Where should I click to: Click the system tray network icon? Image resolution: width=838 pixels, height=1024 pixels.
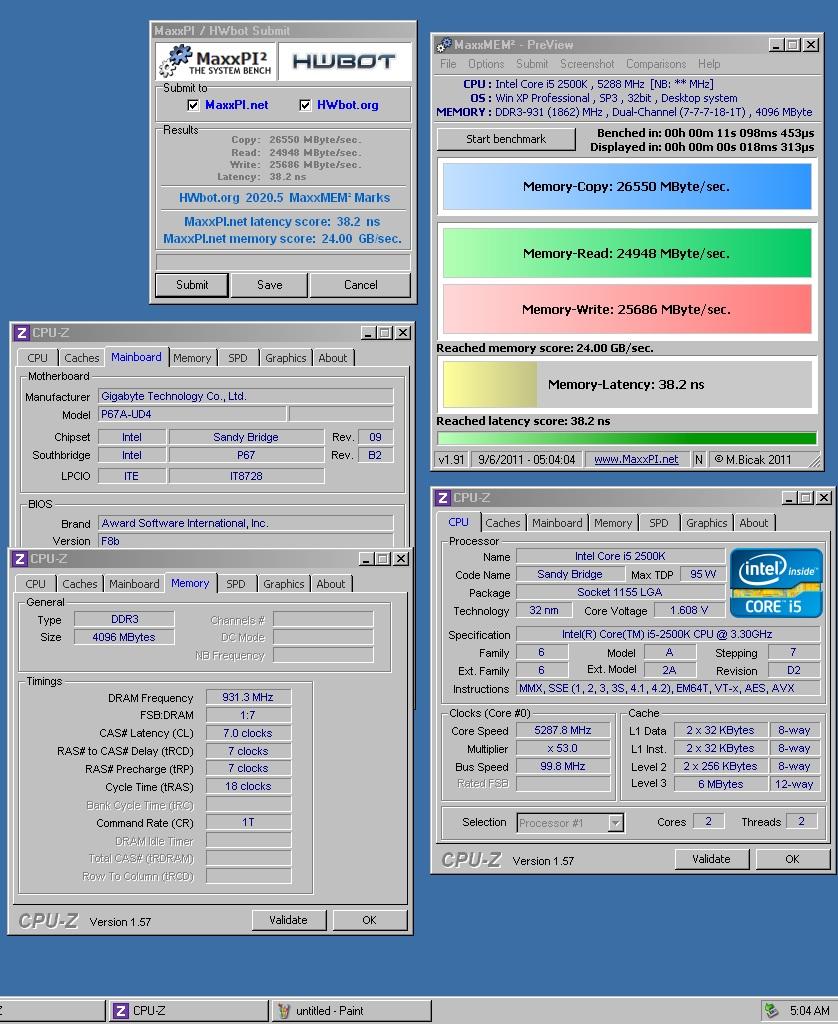coord(771,1011)
